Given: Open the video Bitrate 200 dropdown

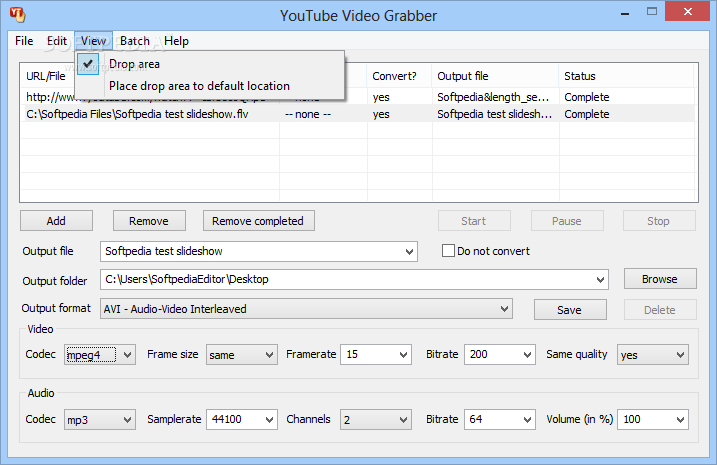Looking at the screenshot, I should [x=527, y=355].
